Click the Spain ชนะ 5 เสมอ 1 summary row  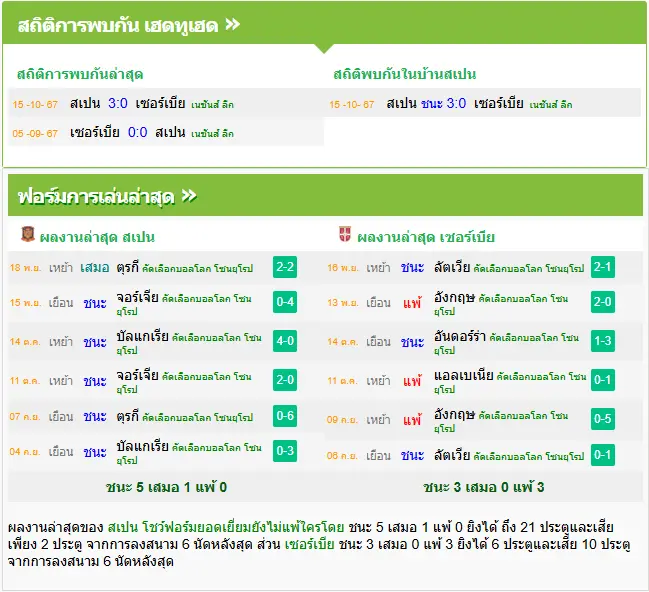coord(166,487)
